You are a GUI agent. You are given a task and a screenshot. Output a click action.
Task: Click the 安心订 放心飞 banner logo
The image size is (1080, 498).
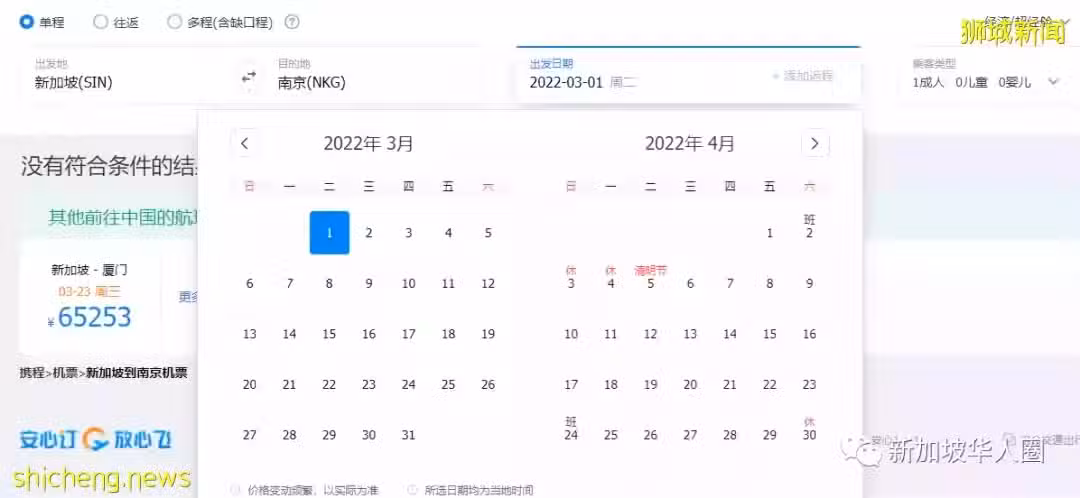point(96,439)
